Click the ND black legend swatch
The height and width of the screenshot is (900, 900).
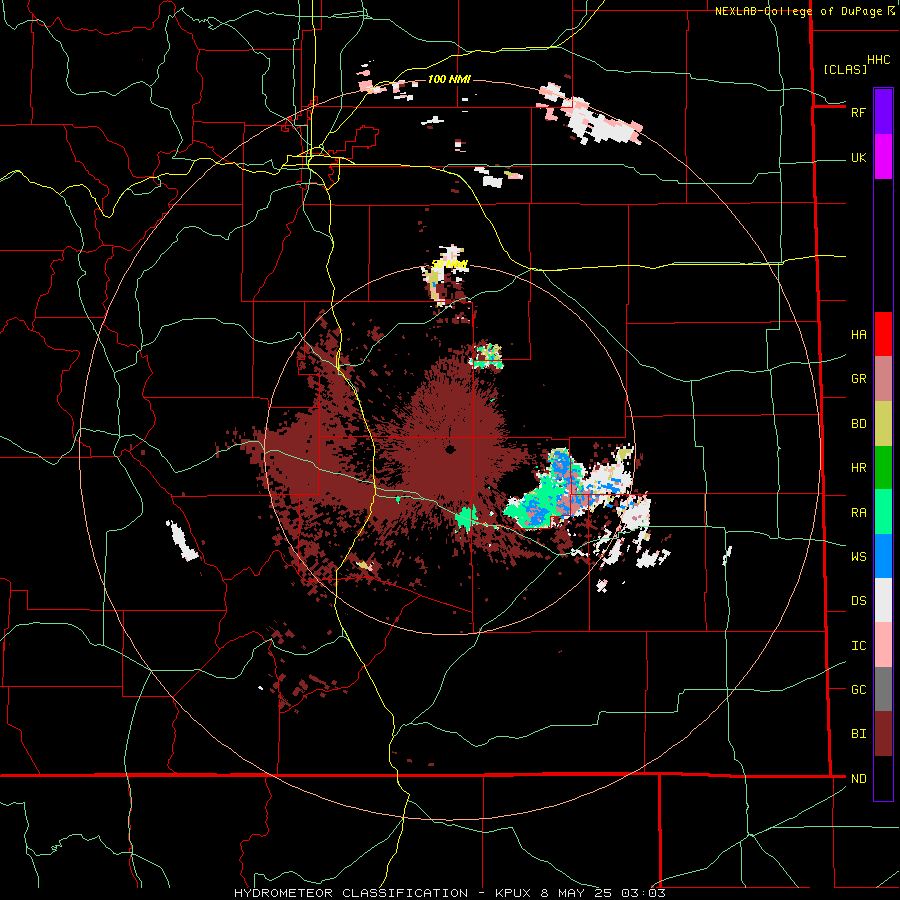[883, 778]
